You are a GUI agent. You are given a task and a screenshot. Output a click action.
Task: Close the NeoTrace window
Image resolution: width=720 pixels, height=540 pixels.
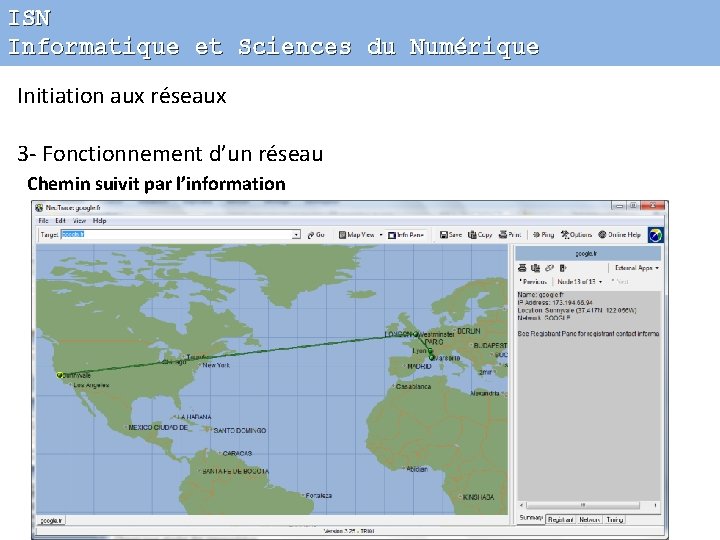(652, 206)
